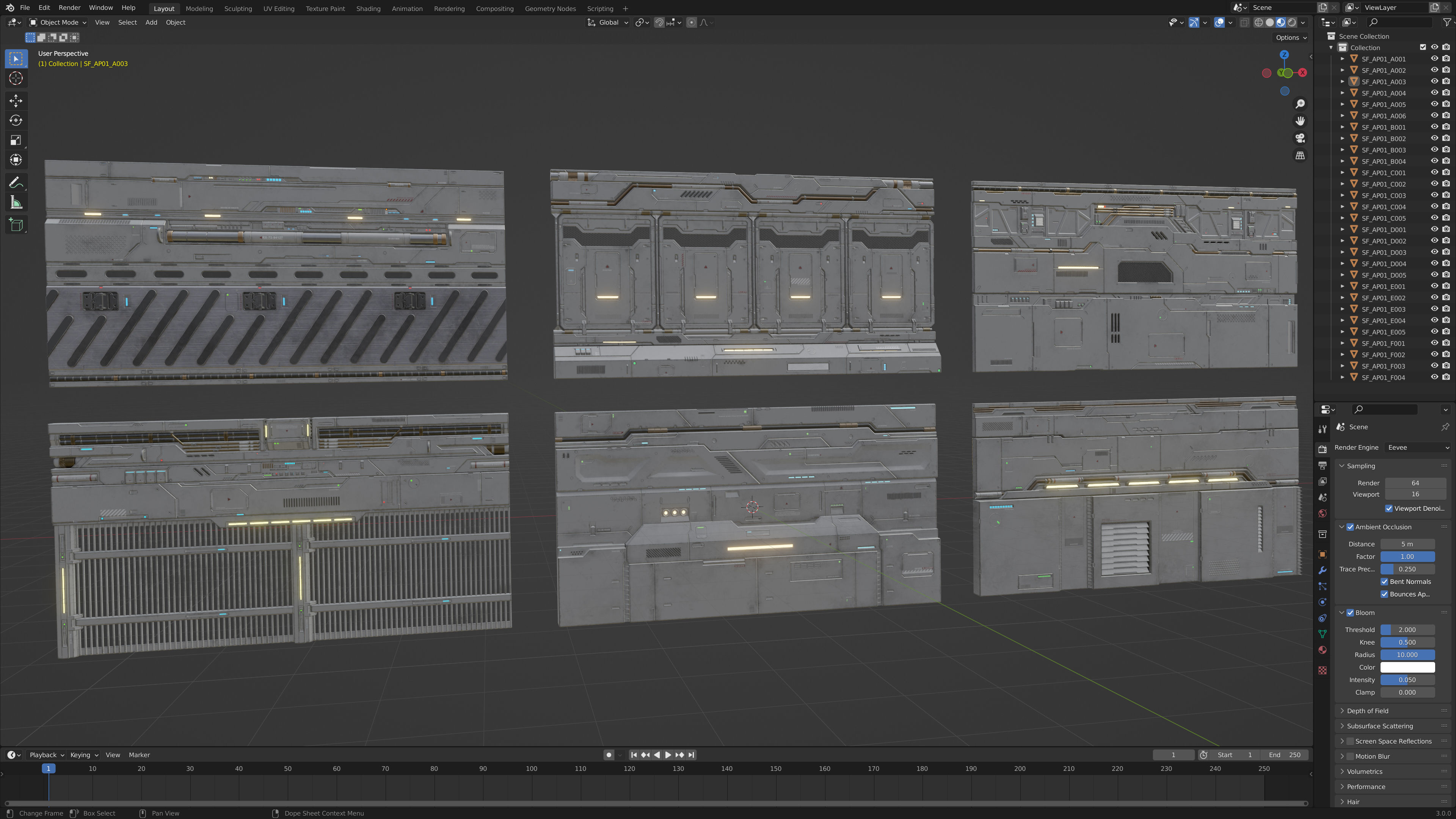This screenshot has height=819, width=1456.
Task: Switch to Shading workspace tab
Action: 368,8
